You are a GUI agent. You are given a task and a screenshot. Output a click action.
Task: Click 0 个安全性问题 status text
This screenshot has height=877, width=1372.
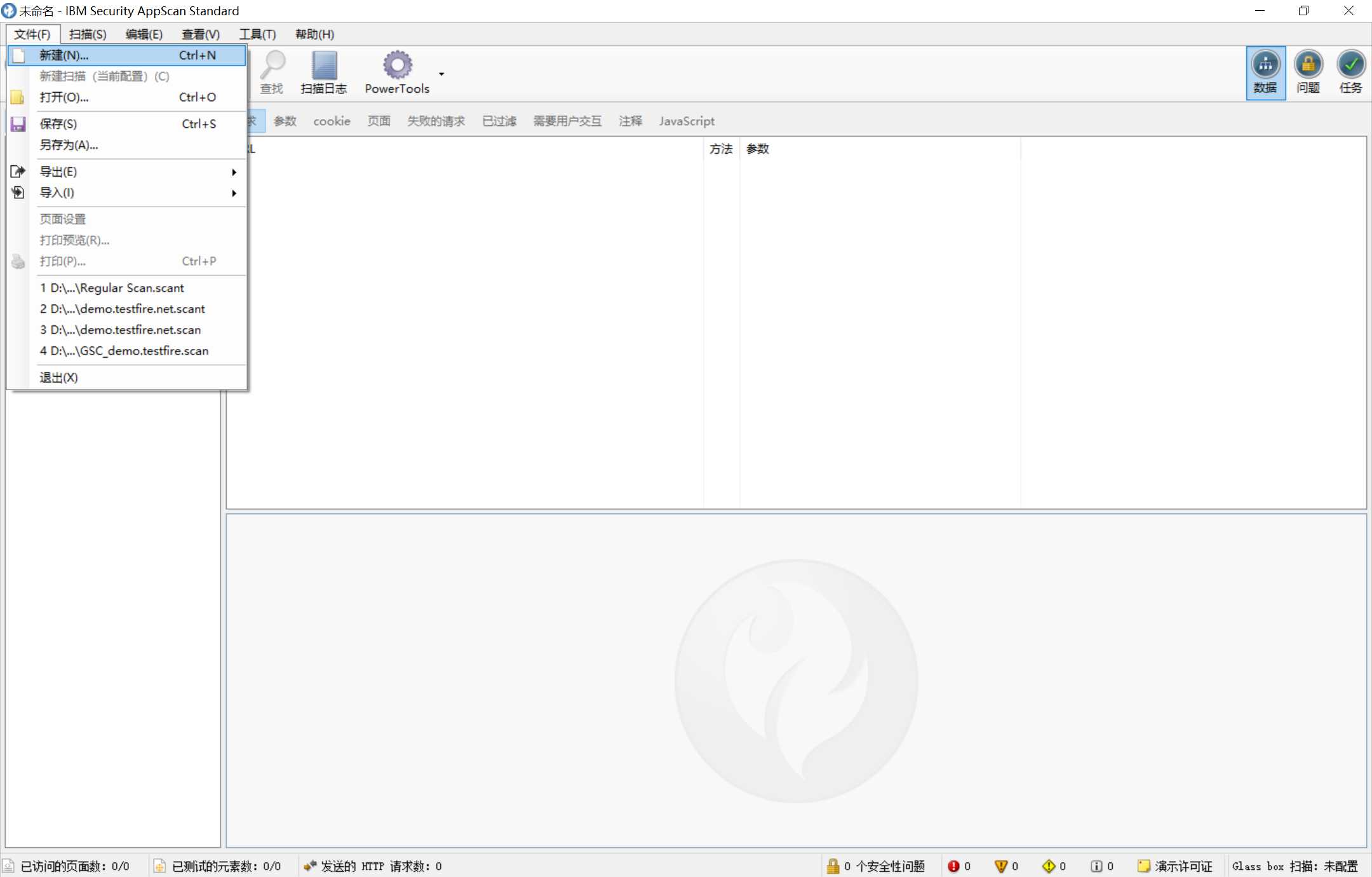(884, 866)
